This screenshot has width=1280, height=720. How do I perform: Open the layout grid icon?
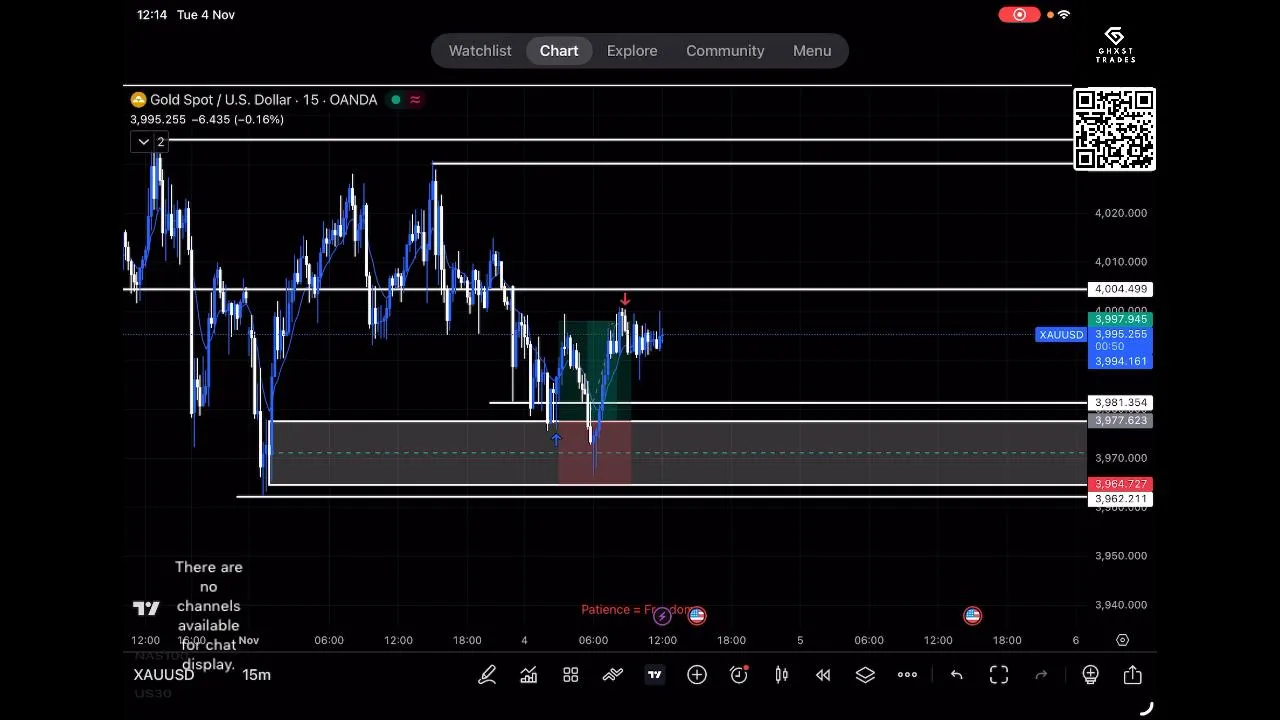(x=571, y=675)
